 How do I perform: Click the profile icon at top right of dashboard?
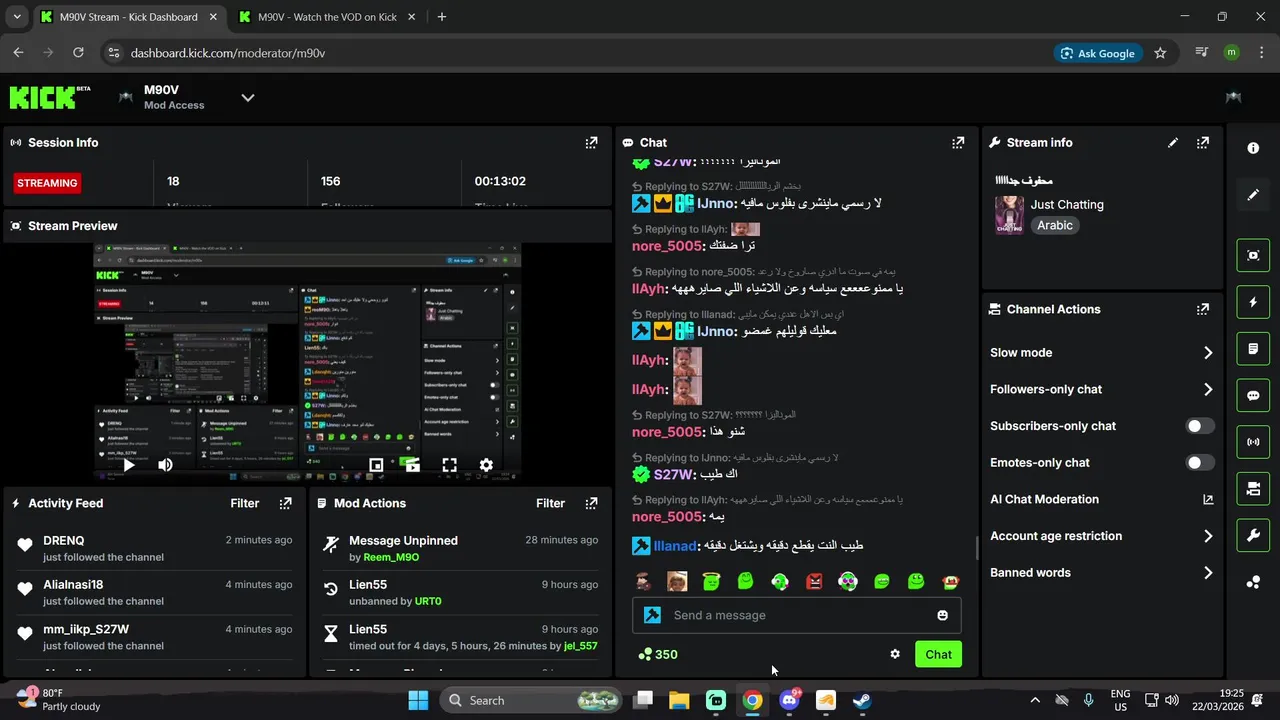click(x=1233, y=97)
